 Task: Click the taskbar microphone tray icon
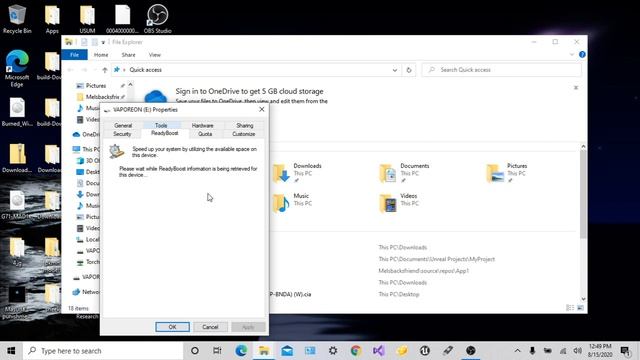[x=532, y=351]
